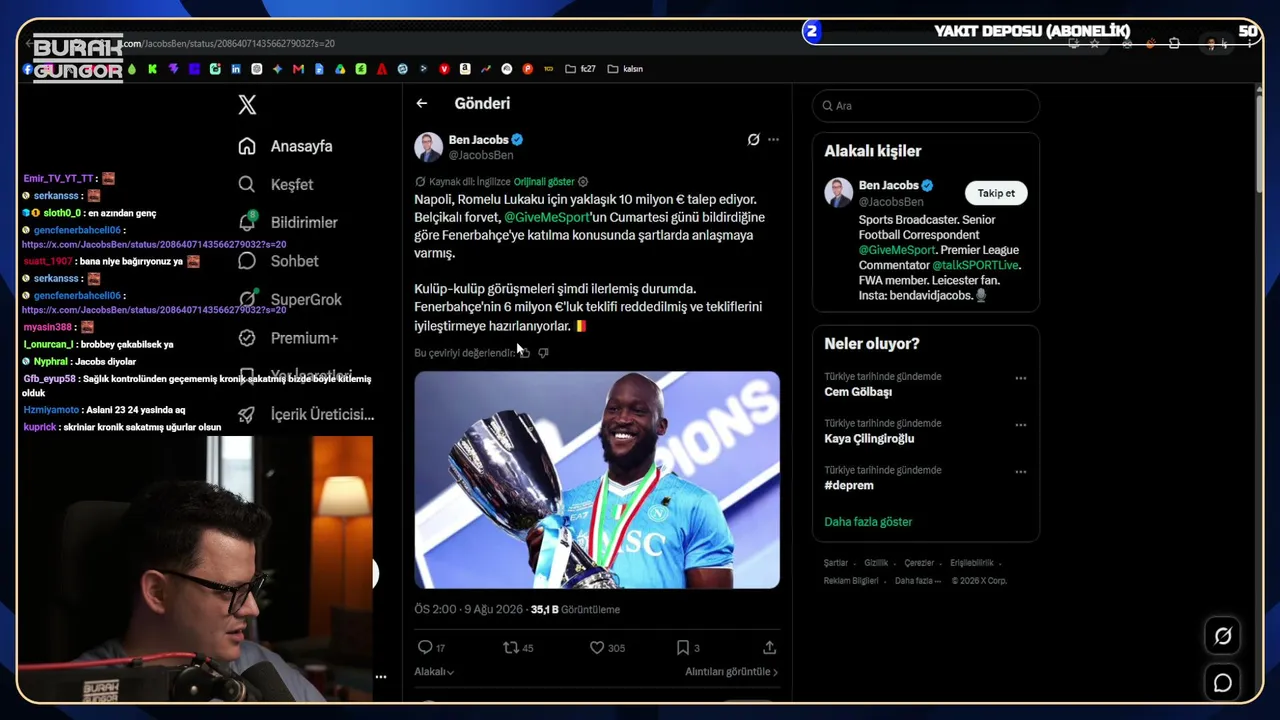This screenshot has width=1280, height=720.
Task: Open Sohbet in the sidebar
Action: [278, 261]
